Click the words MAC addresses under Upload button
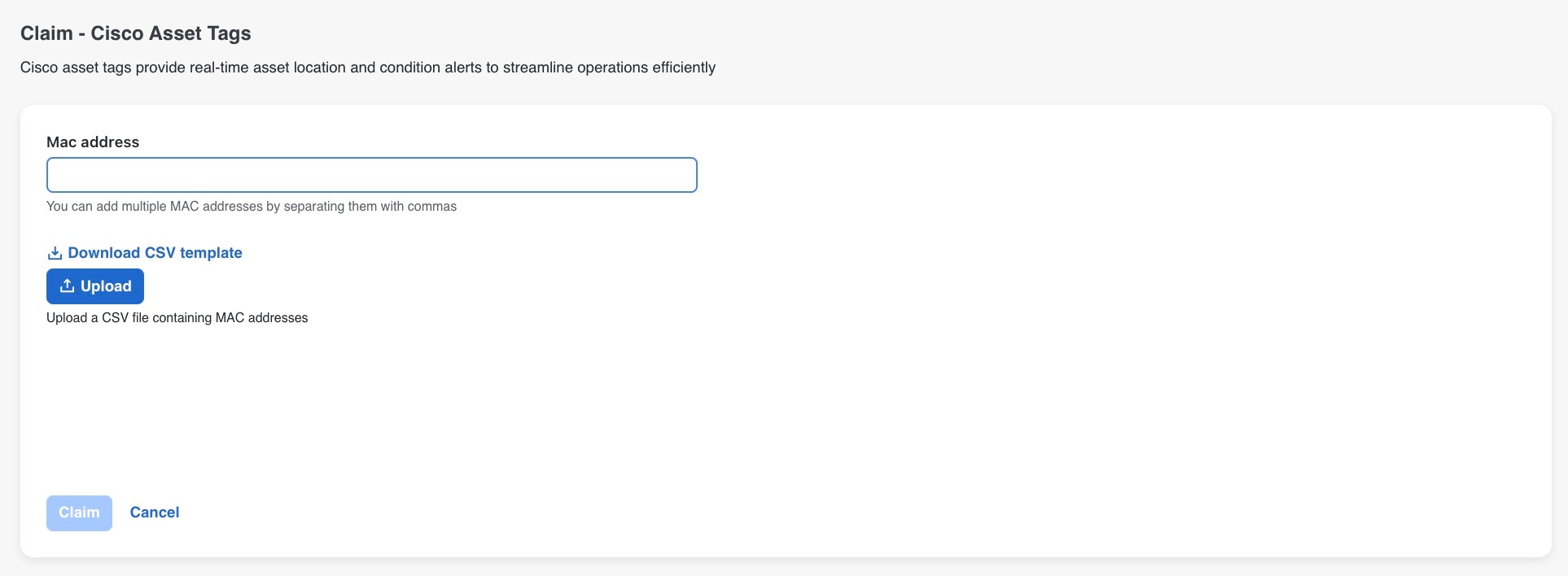The image size is (1568, 576). tap(262, 318)
